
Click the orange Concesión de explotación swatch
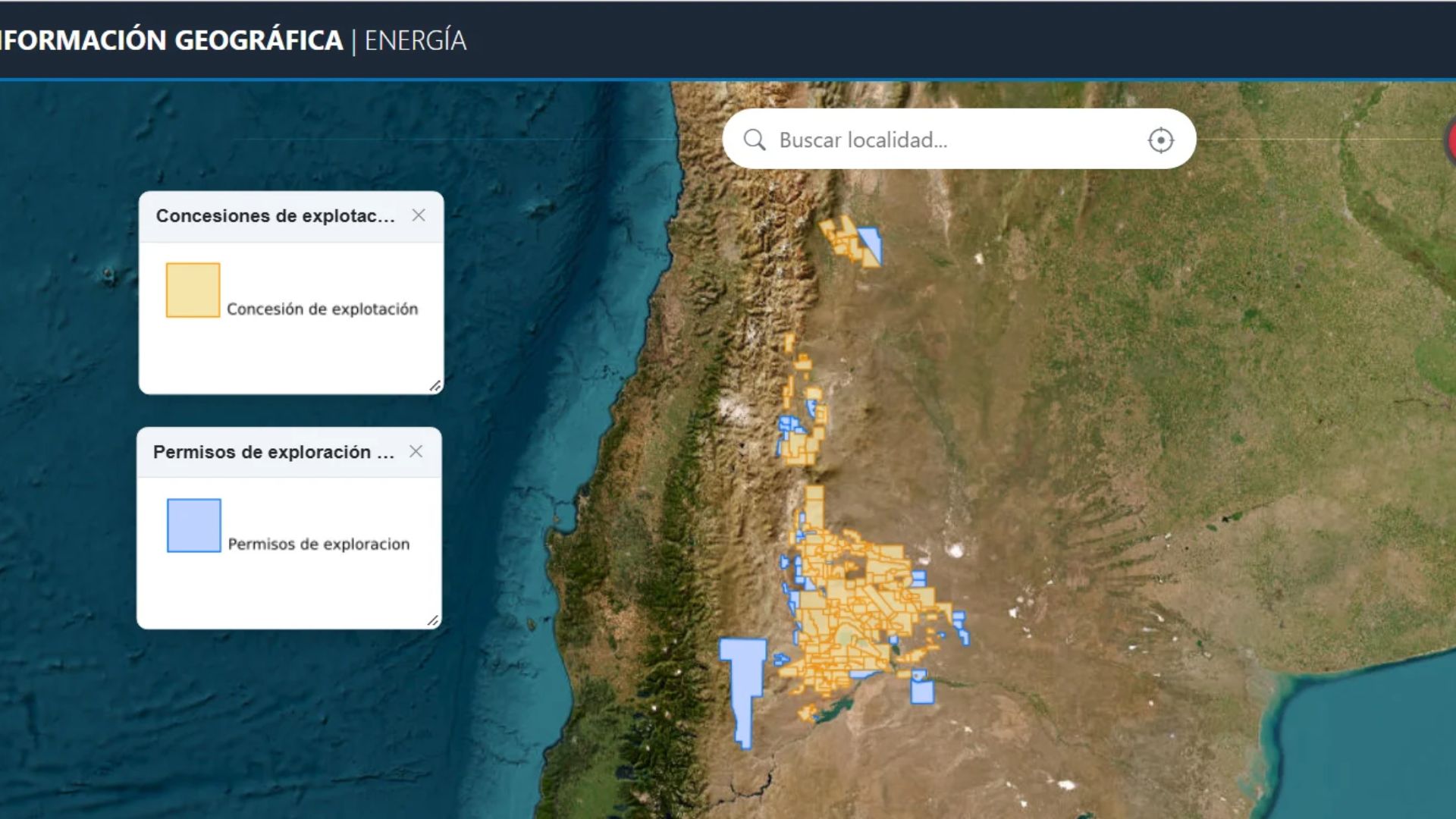[193, 290]
